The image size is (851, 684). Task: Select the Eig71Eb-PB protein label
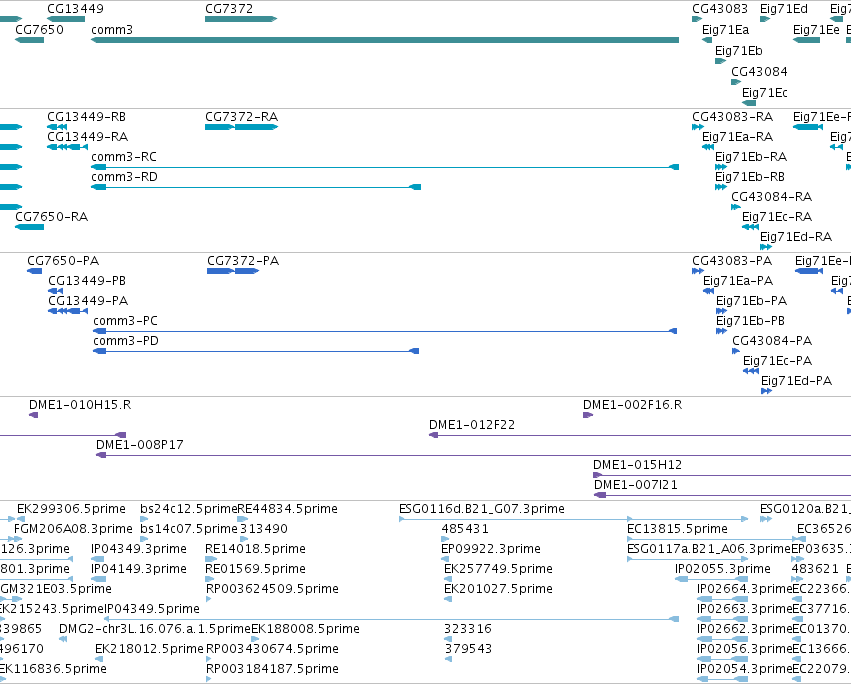[x=751, y=321]
